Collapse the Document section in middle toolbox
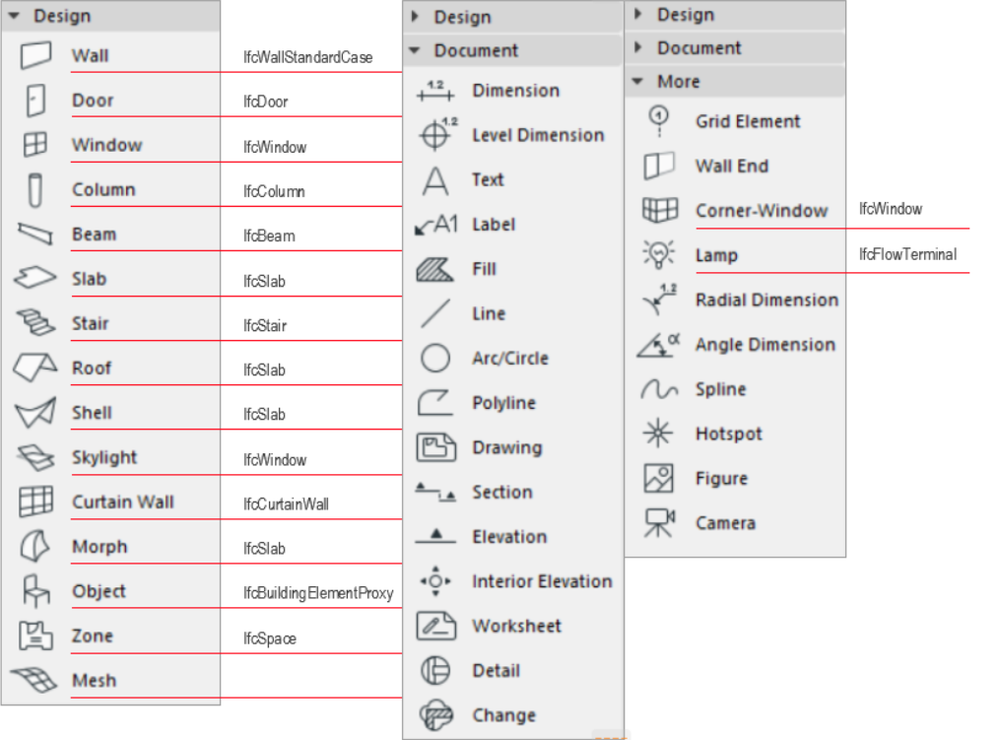This screenshot has height=740, width=999. tap(414, 51)
